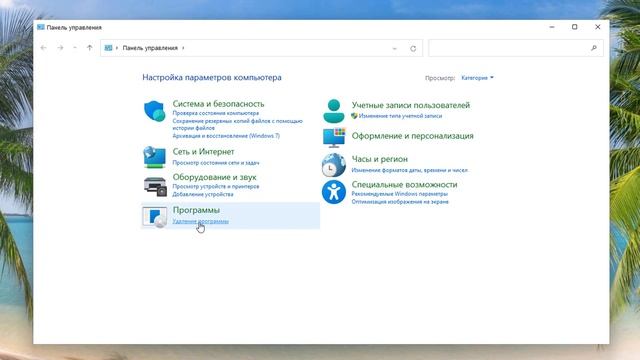Open Часы и регион category
The image size is (640, 360).
tap(380, 159)
